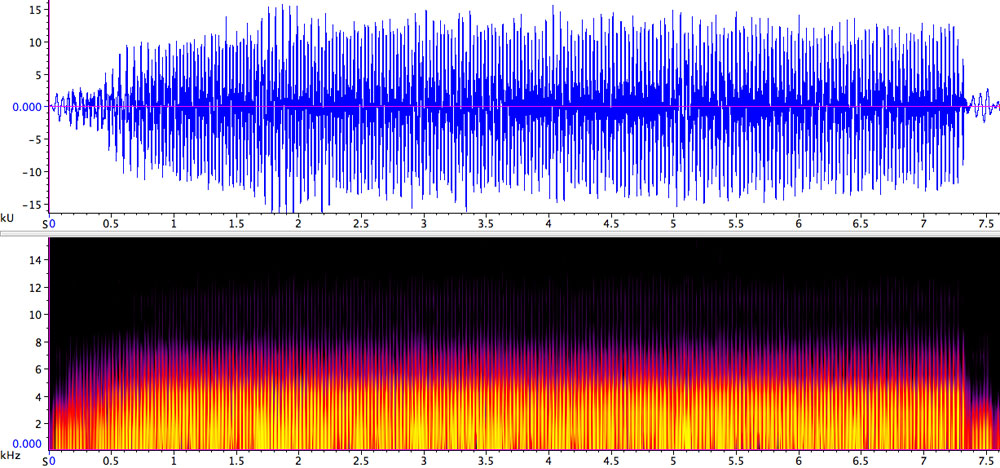Click the 12 kHz label on spectrogram axis
This screenshot has height=468, width=1000.
click(35, 288)
